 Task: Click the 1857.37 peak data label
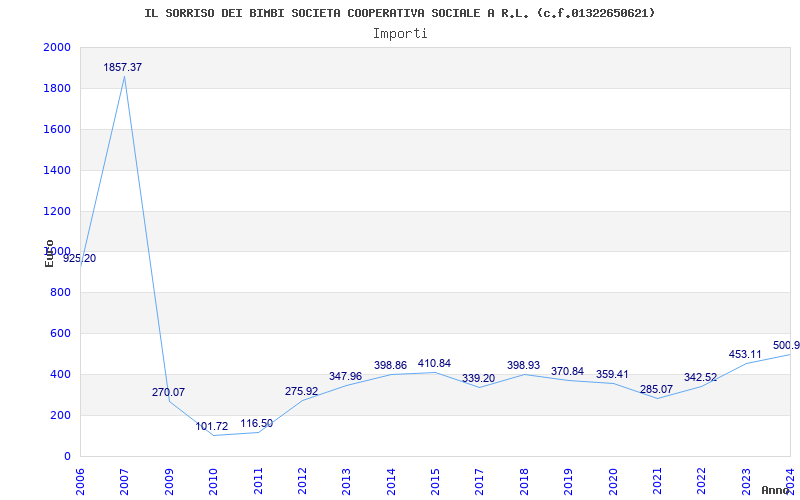(x=123, y=67)
